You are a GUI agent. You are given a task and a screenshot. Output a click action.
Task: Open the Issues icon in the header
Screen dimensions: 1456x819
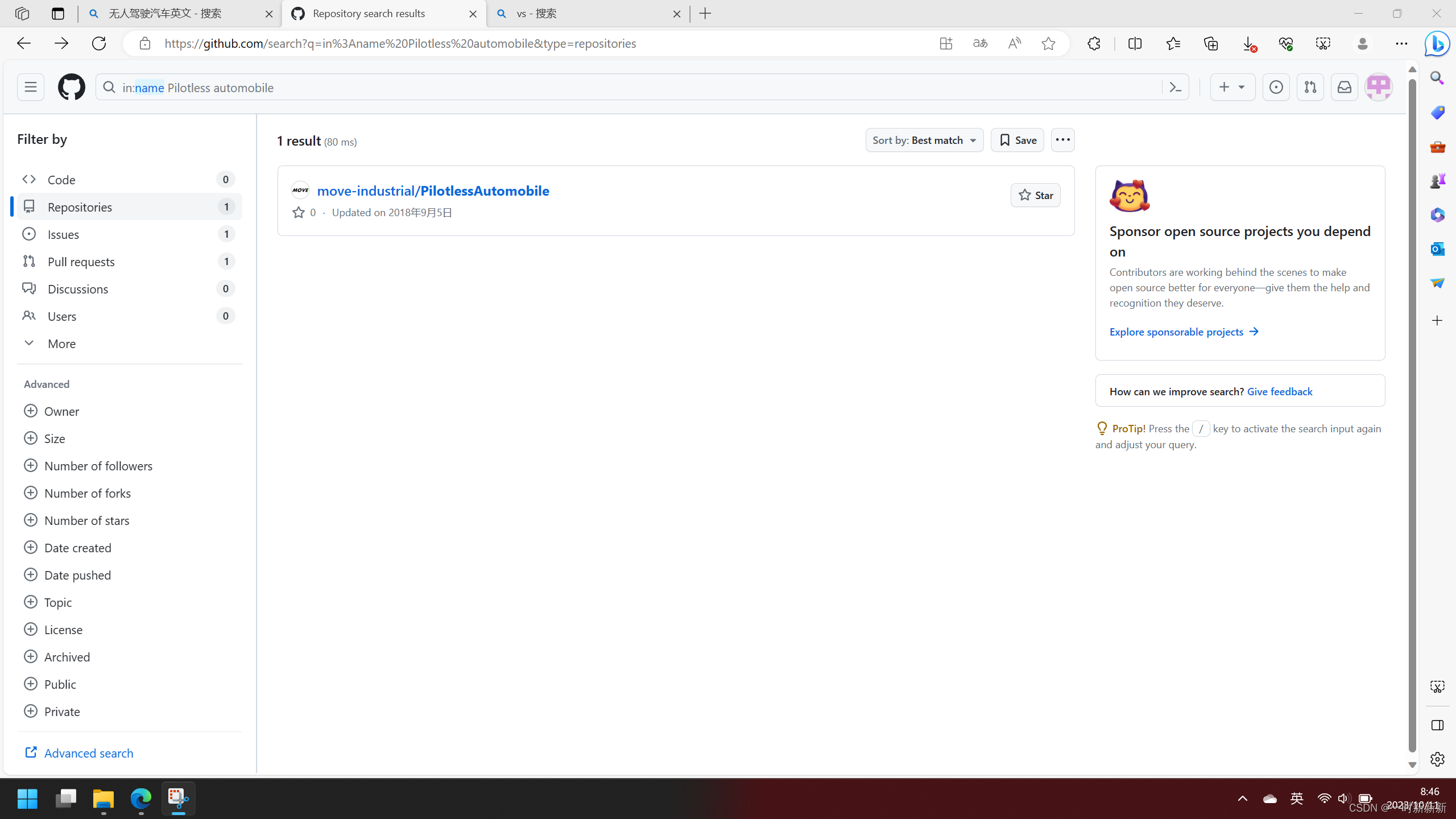pos(1276,87)
